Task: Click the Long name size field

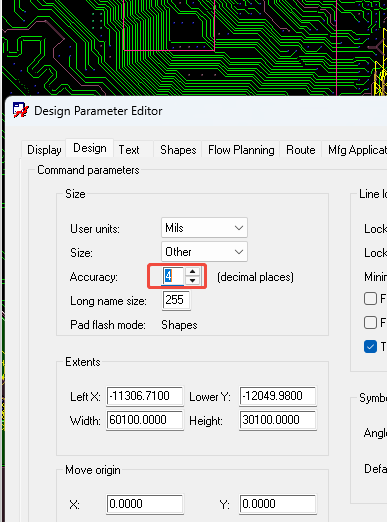Action: point(176,300)
